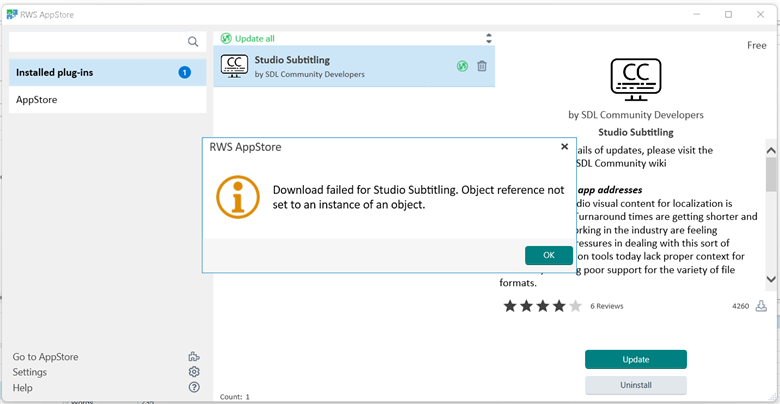
Task: Click the info icon in the error dialog
Action: click(x=238, y=196)
